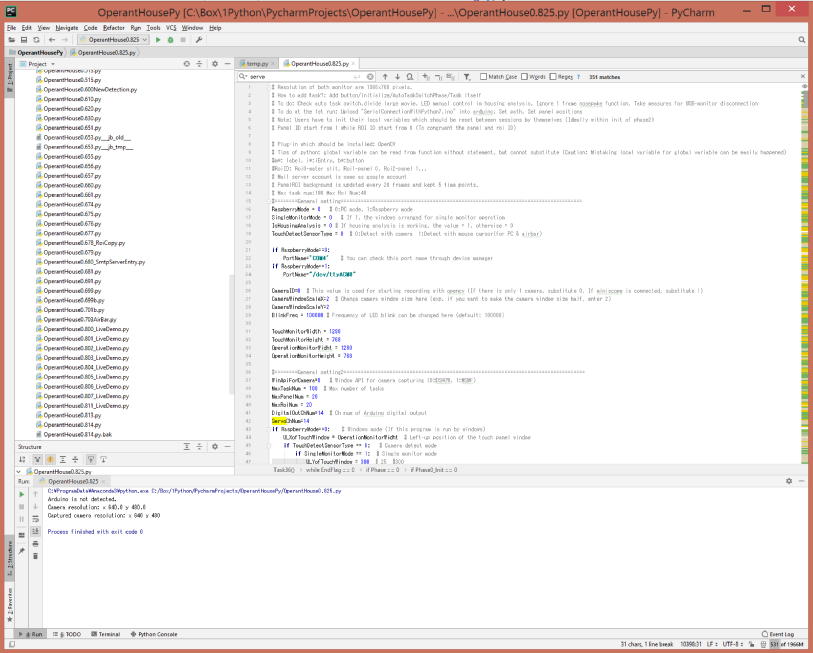Viewport: 813px width, 653px height.
Task: Click the search everywhere magnifier icon
Action: pyautogui.click(x=802, y=39)
